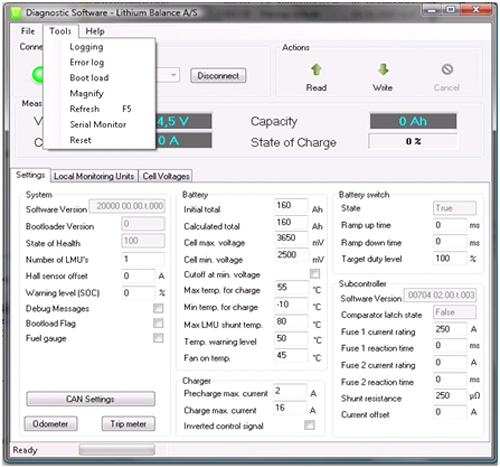This screenshot has height=468, width=500.
Task: Edit the Cell min. voltage field
Action: [291, 255]
